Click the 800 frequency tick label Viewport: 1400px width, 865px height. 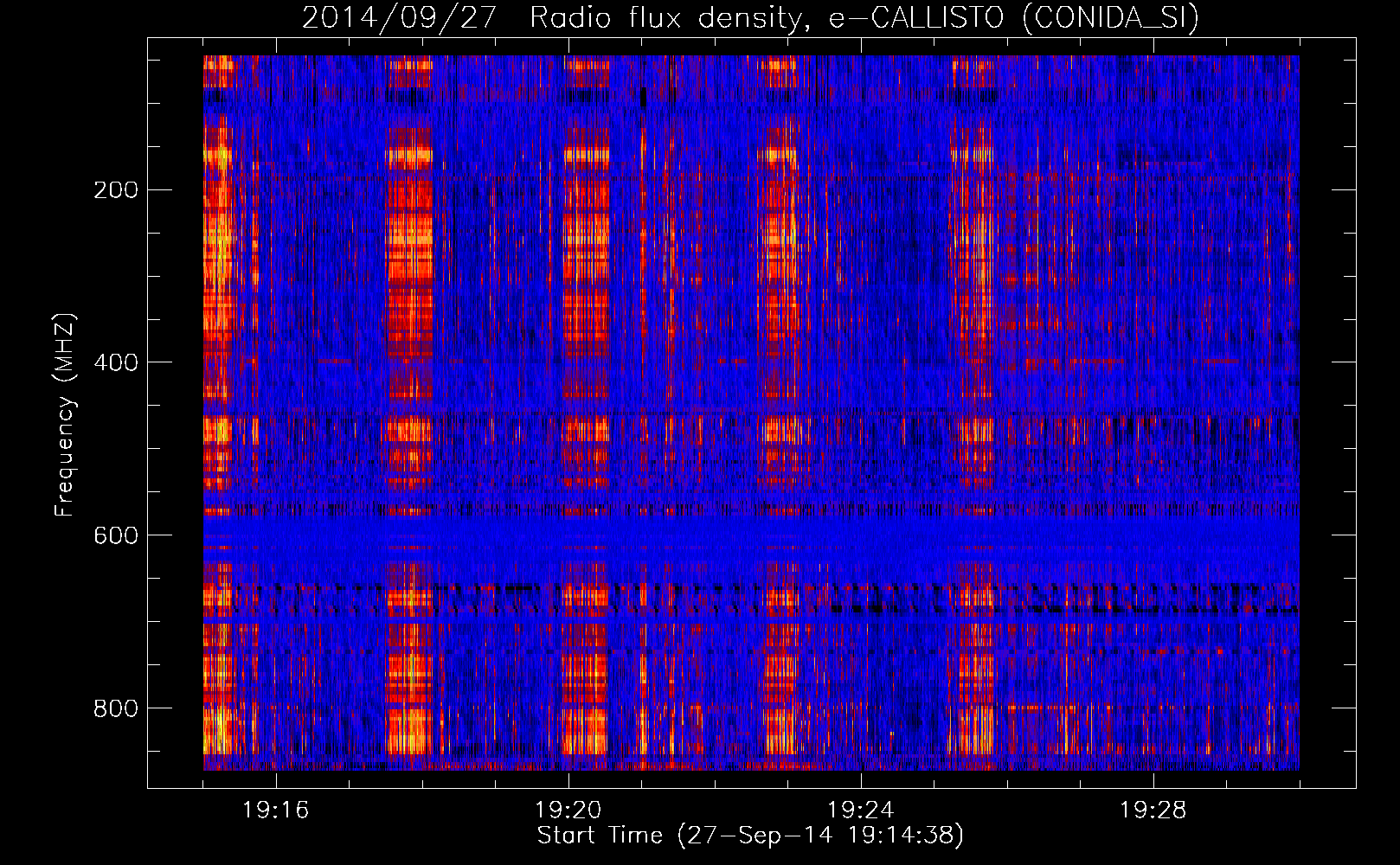click(x=116, y=708)
